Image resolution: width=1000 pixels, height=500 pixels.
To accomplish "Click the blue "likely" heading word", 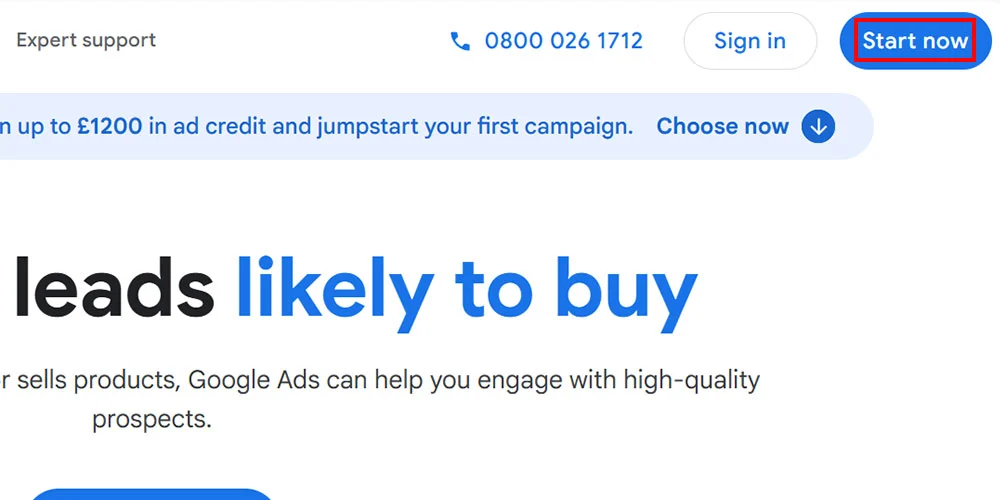I will tap(334, 288).
